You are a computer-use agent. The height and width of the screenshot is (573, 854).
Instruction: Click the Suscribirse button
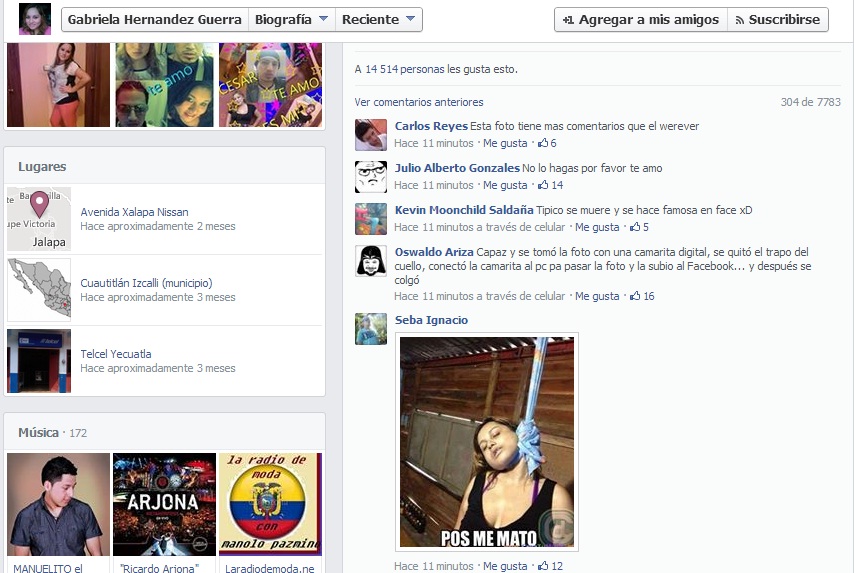coord(777,20)
